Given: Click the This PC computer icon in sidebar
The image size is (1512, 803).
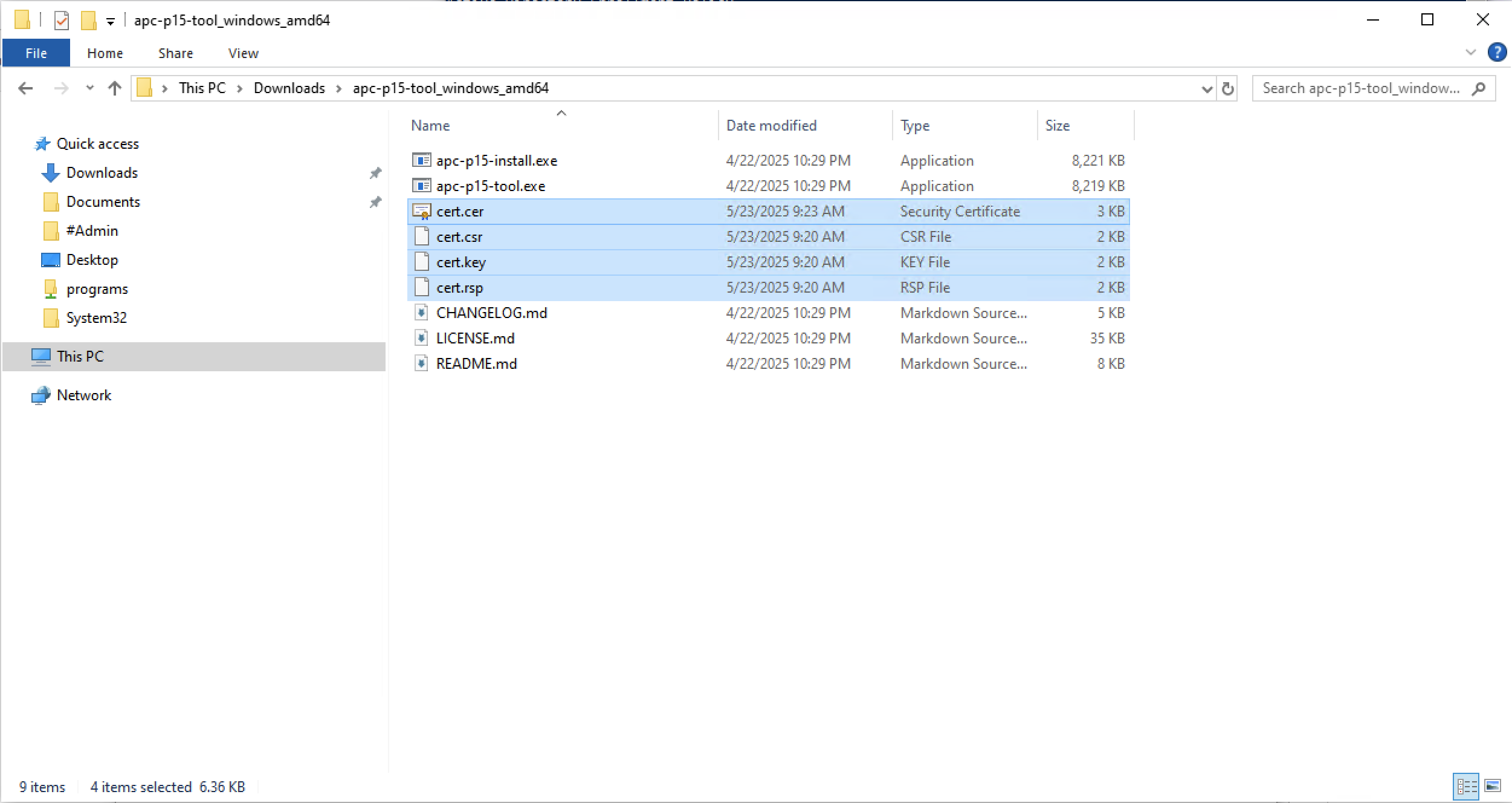Looking at the screenshot, I should [x=40, y=357].
